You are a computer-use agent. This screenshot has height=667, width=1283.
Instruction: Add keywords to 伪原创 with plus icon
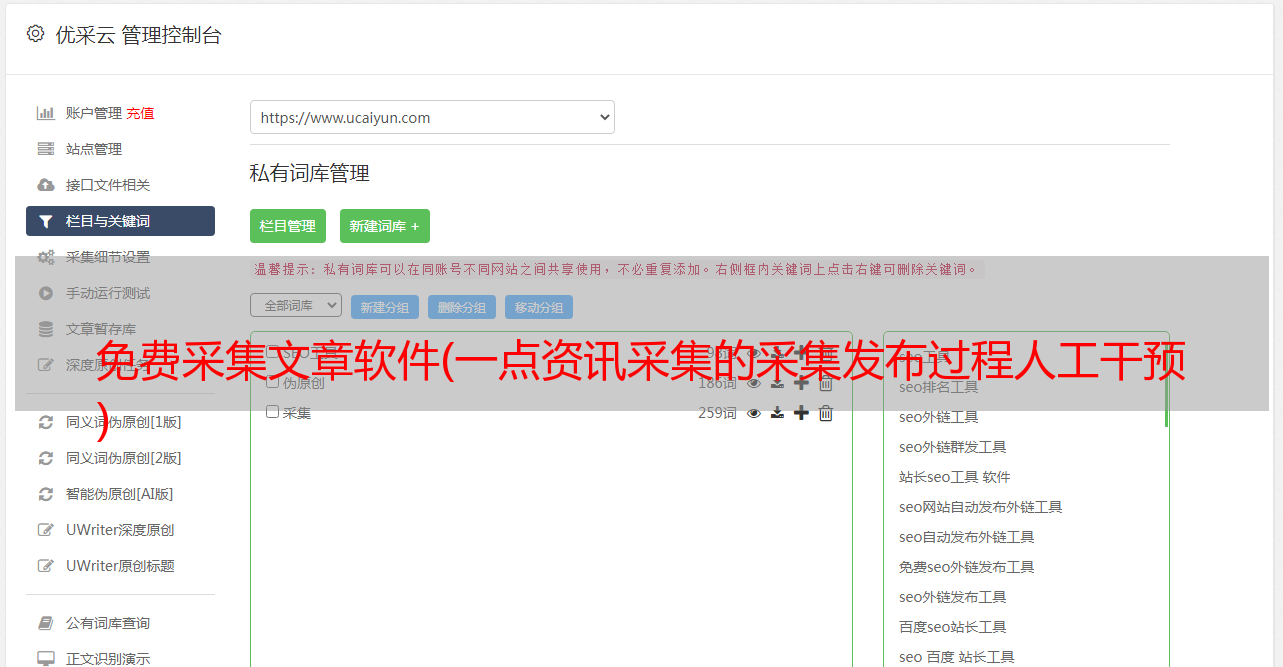pos(801,383)
